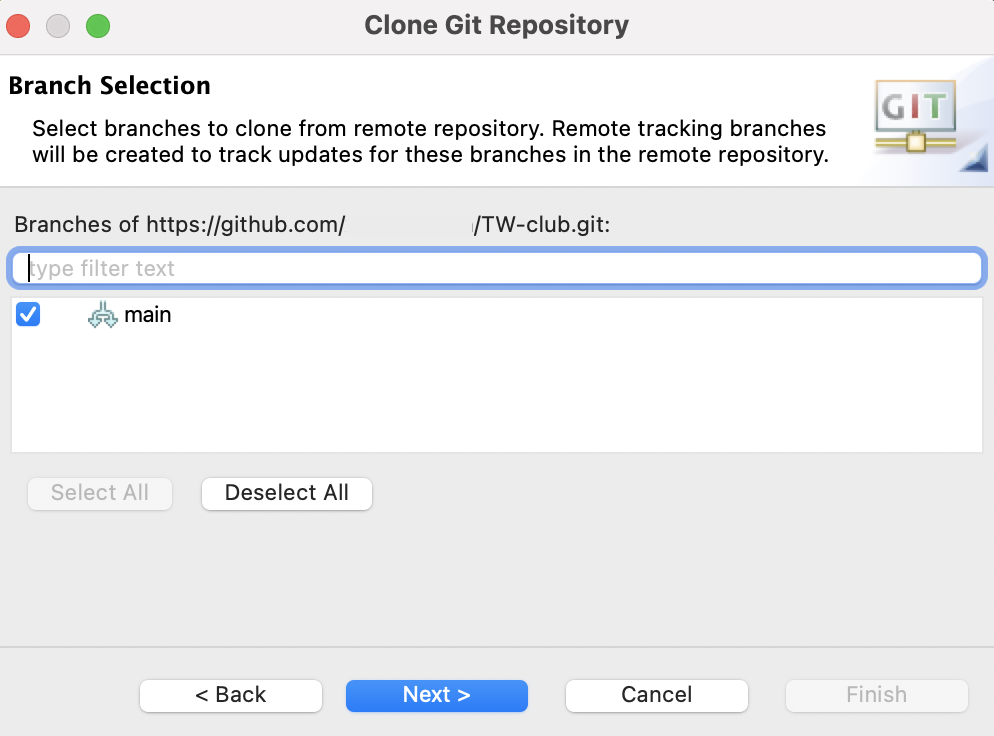This screenshot has height=736, width=994.
Task: Click the 'Branches of' label text
Action: coord(77,224)
